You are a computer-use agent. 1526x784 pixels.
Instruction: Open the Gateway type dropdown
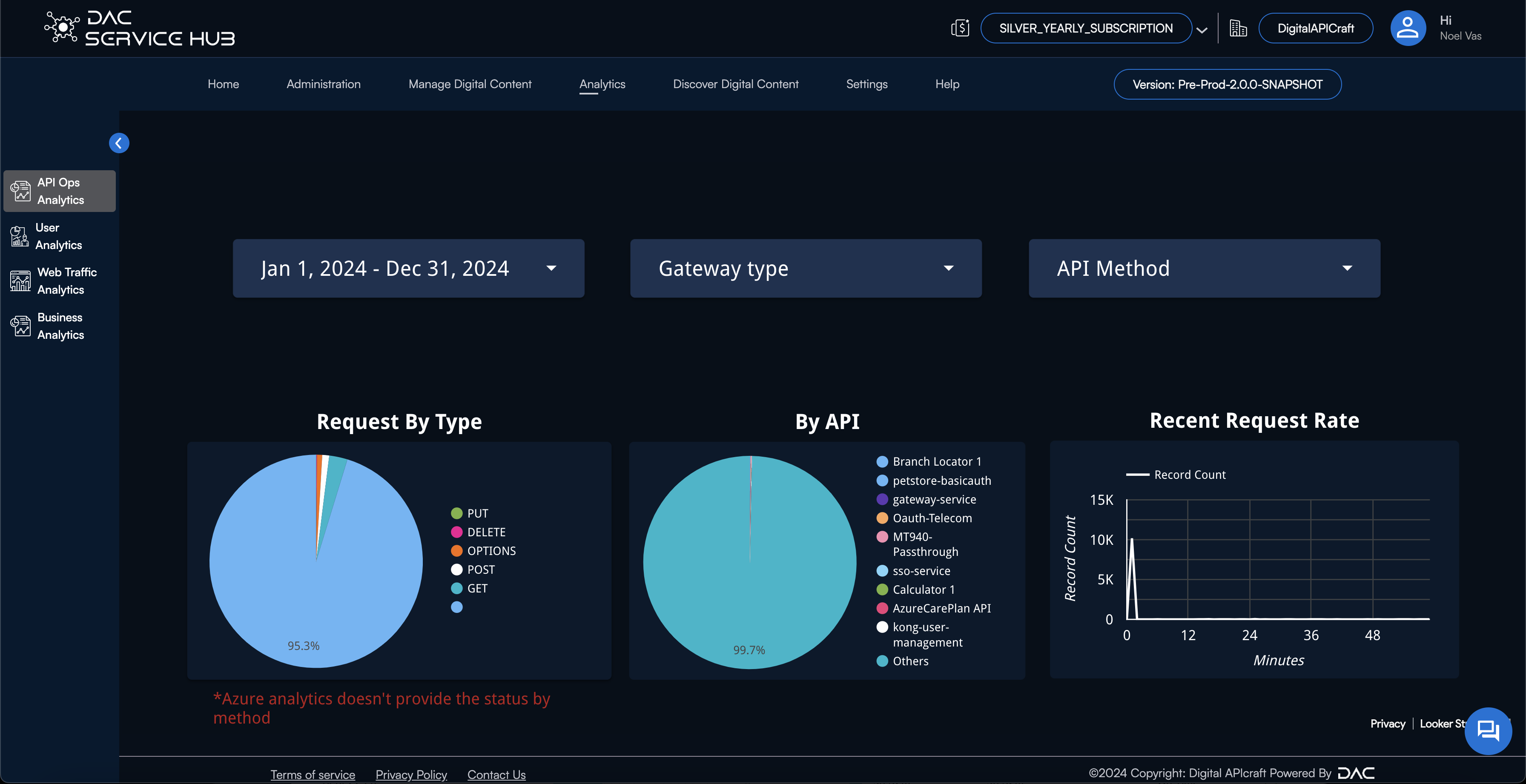pyautogui.click(x=806, y=268)
